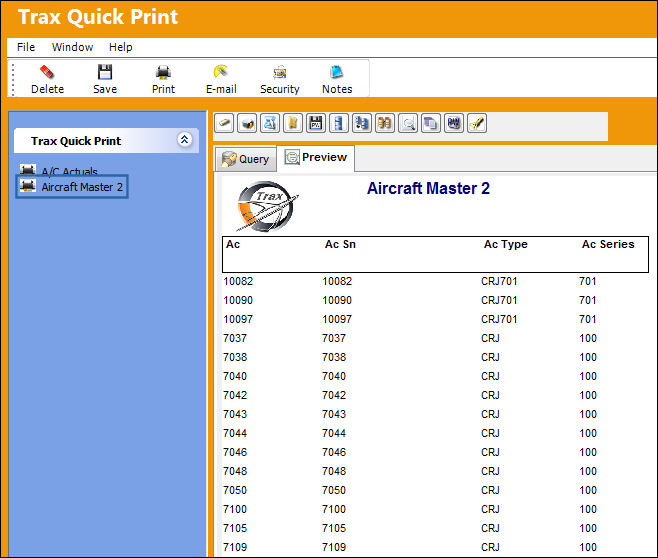Click Ac Sn value 7046
This screenshot has height=558, width=658.
tap(334, 452)
